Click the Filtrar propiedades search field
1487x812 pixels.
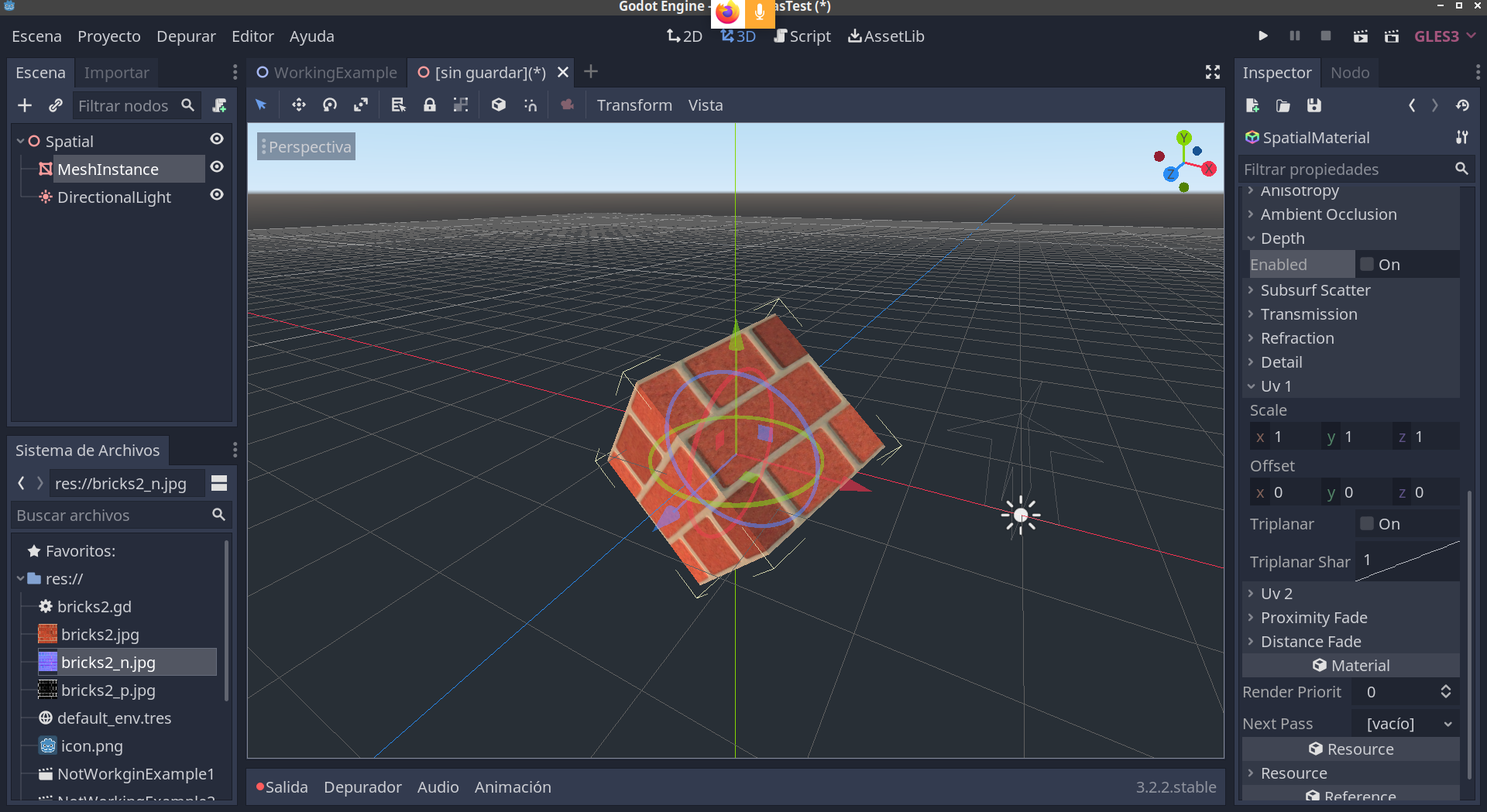click(x=1355, y=170)
